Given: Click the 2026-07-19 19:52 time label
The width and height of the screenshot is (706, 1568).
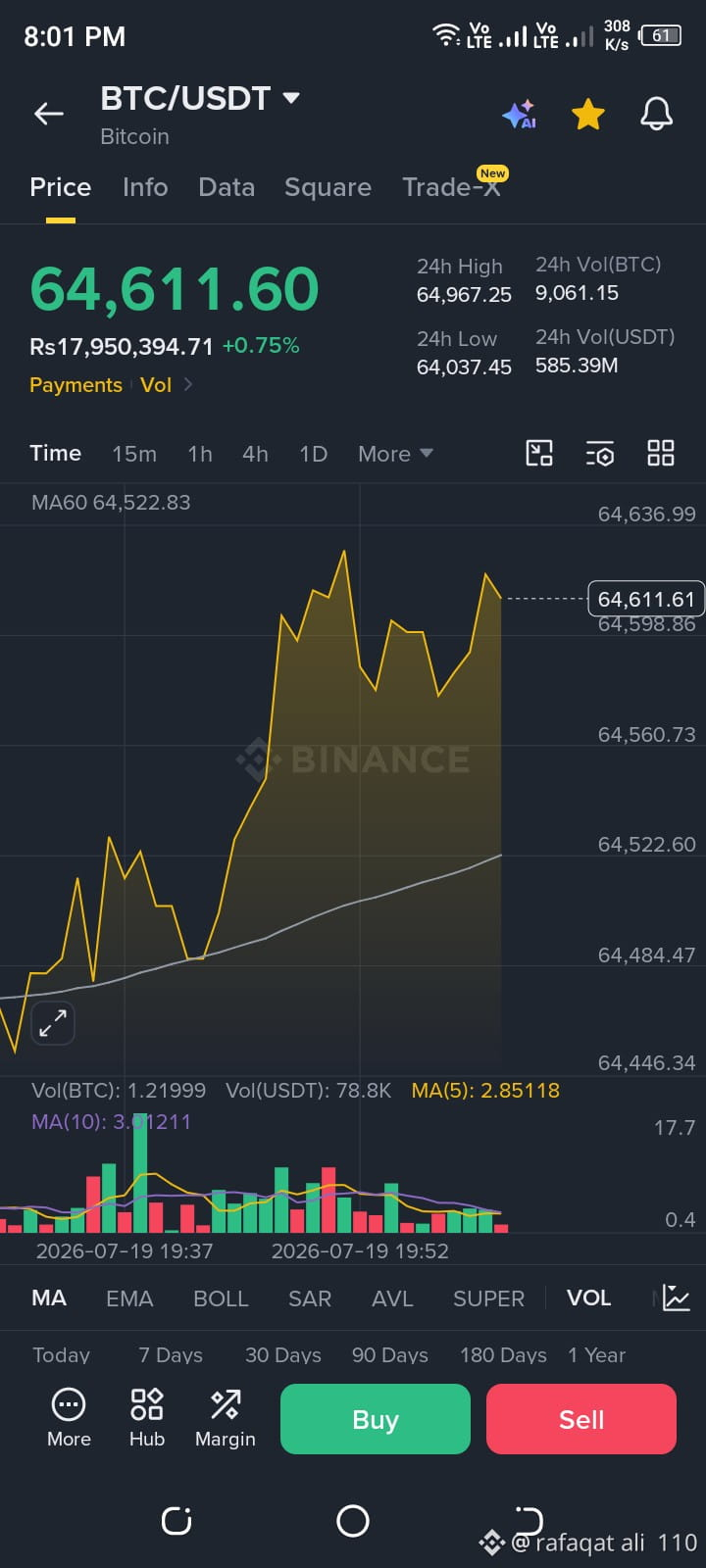Looking at the screenshot, I should point(360,1251).
